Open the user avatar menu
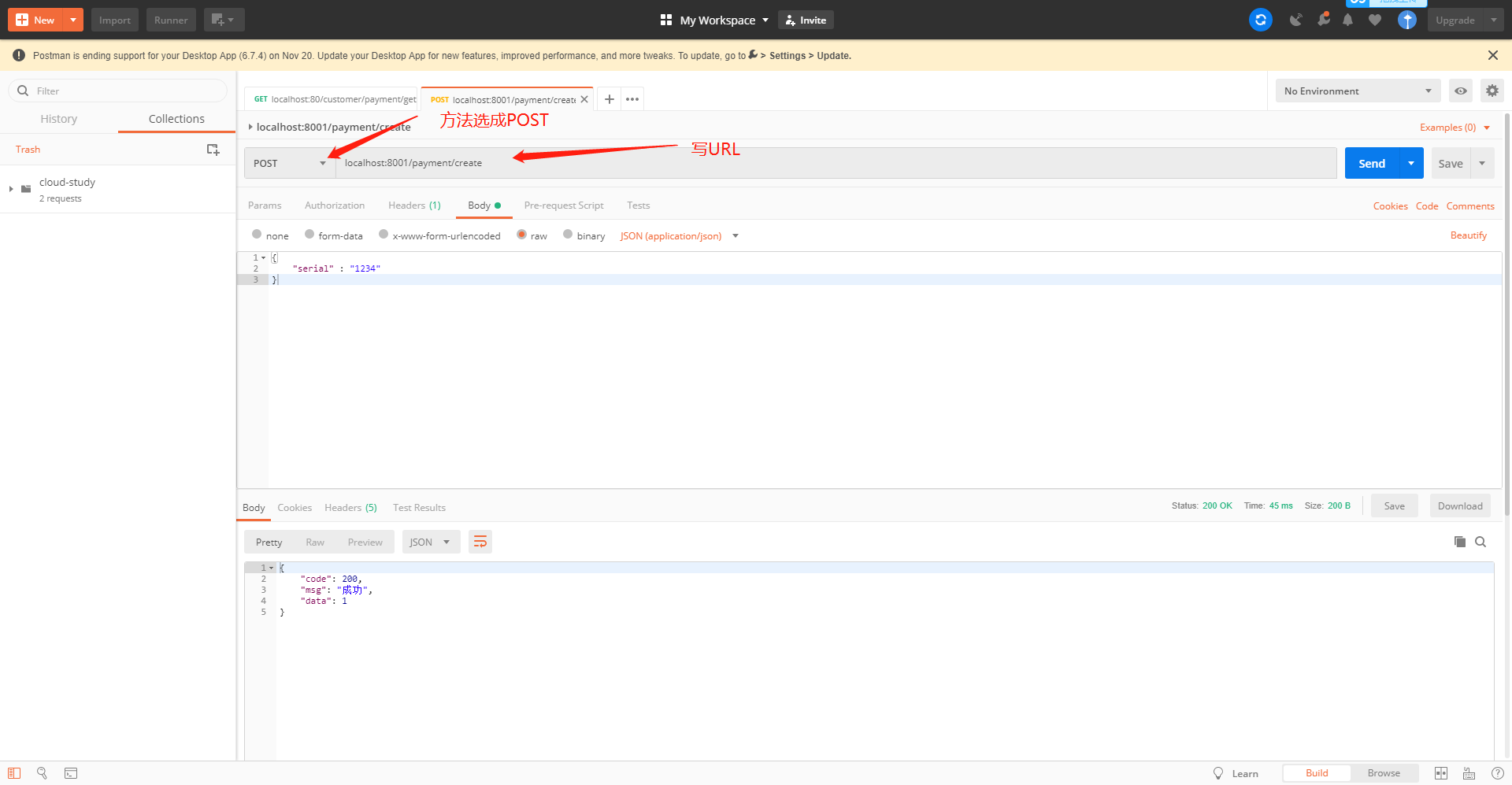The width and height of the screenshot is (1512, 785). [x=1407, y=20]
